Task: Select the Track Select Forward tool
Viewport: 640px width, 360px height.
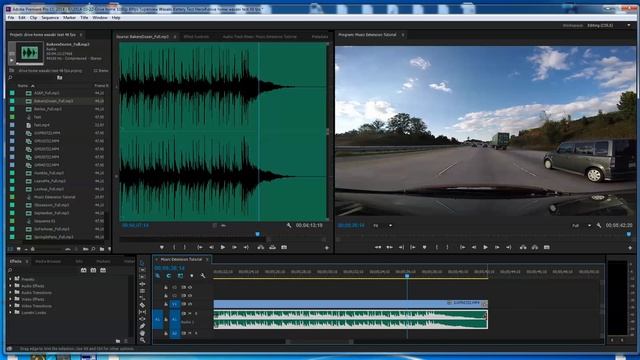Action: click(142, 270)
